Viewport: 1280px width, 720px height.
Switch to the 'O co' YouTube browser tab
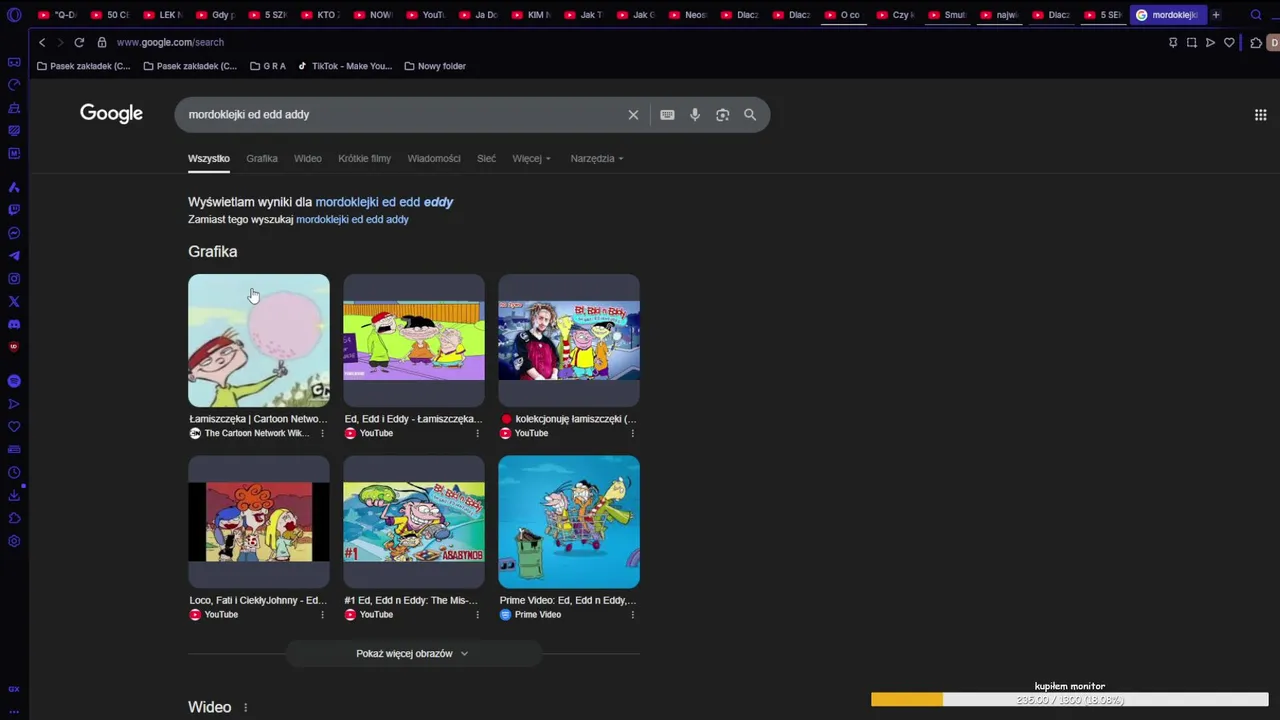coord(842,15)
